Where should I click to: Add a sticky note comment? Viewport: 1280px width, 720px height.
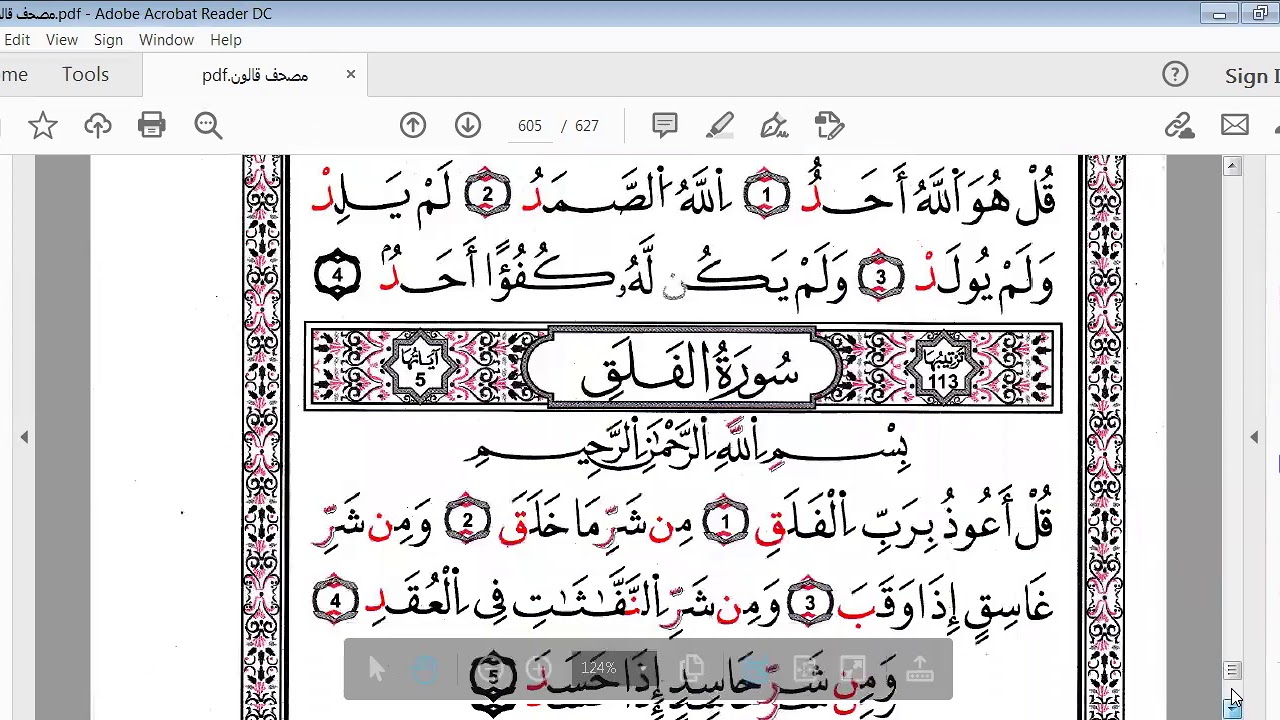coord(665,126)
